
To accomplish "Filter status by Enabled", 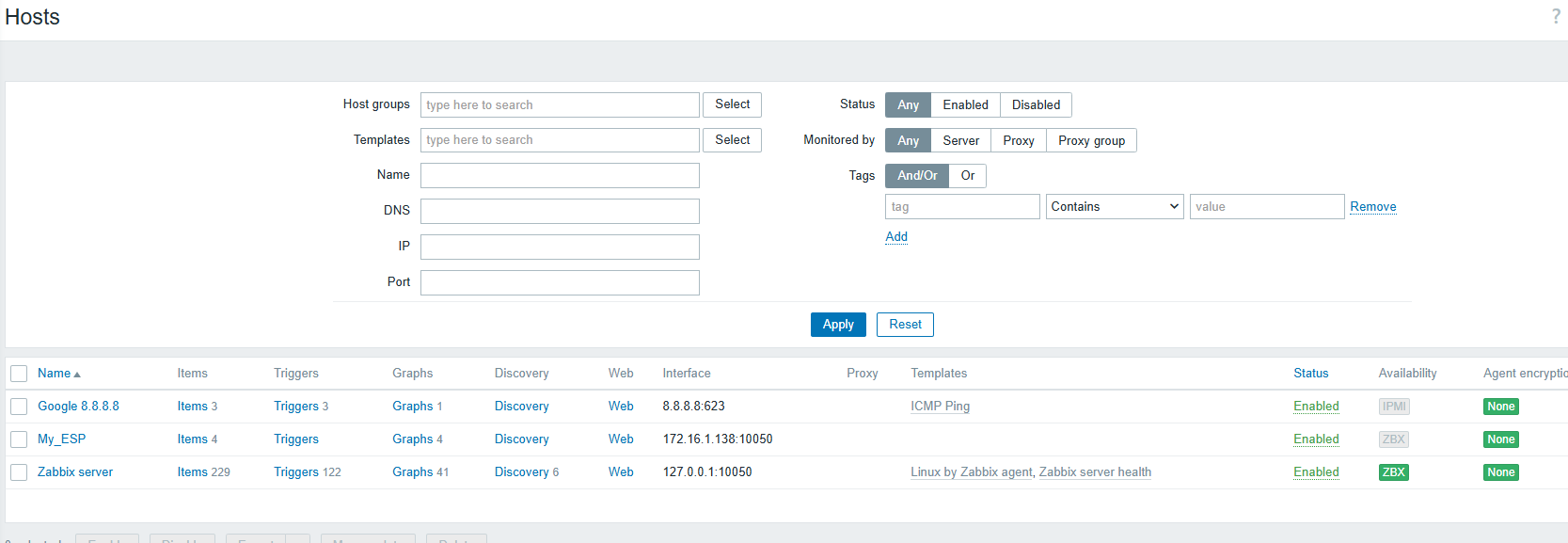I will point(965,104).
